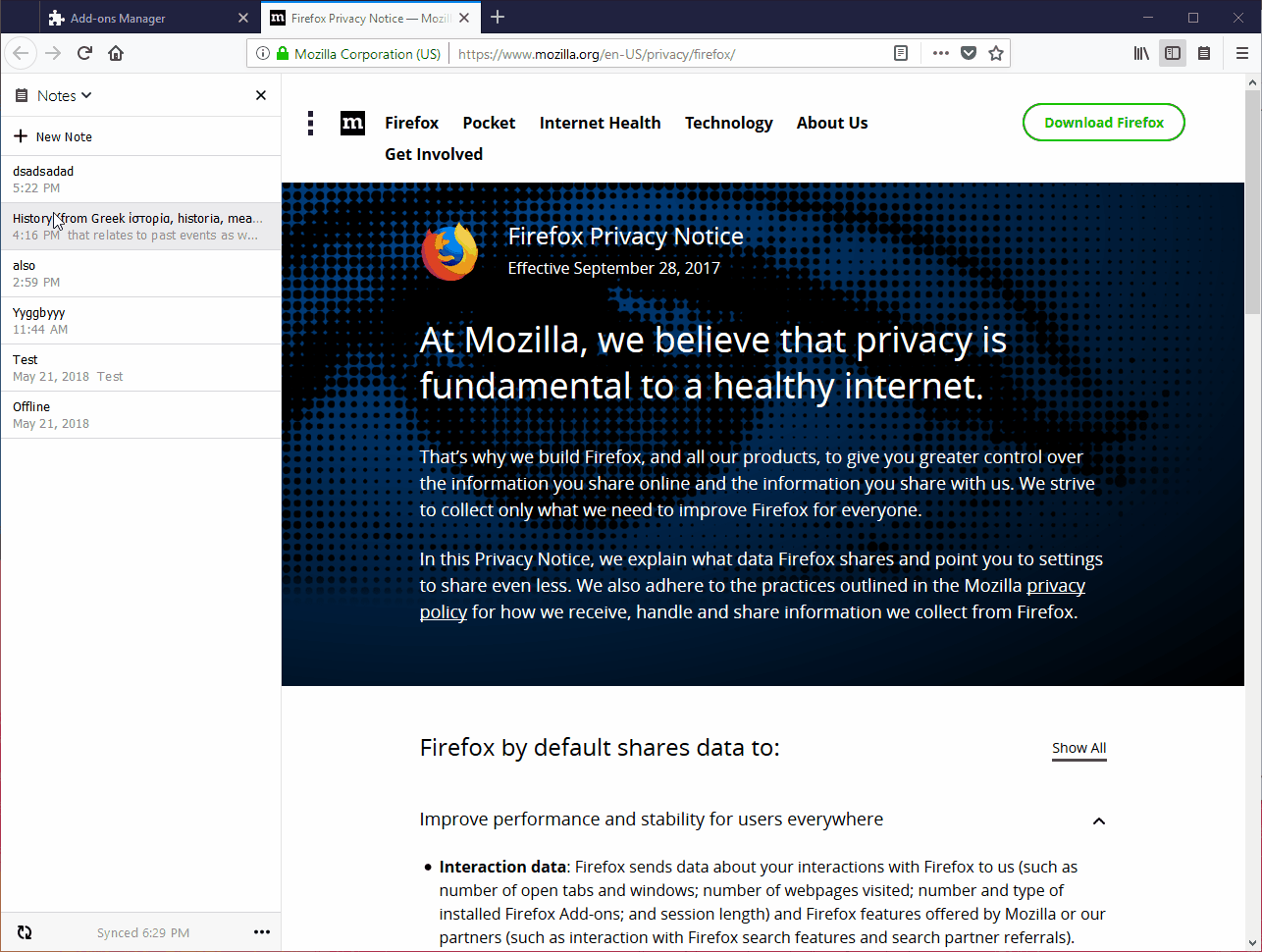Viewport: 1262px width, 952px height.
Task: Close the Add-ons Manager tab
Action: pos(243,18)
